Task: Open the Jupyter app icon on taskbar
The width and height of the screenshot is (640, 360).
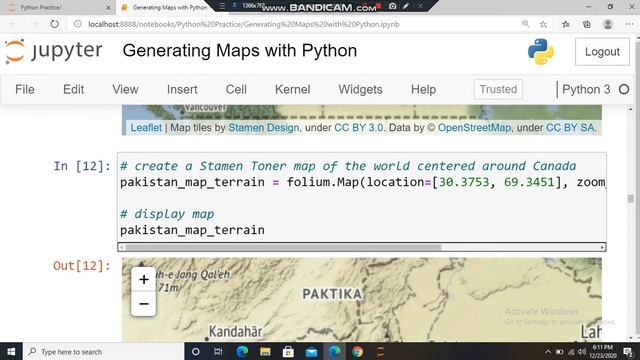Action: click(x=380, y=351)
